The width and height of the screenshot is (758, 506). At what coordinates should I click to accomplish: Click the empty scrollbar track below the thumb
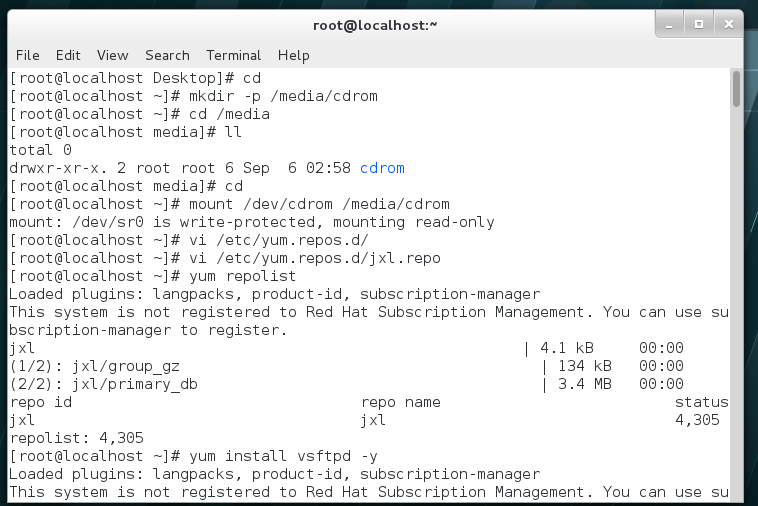tap(736, 300)
